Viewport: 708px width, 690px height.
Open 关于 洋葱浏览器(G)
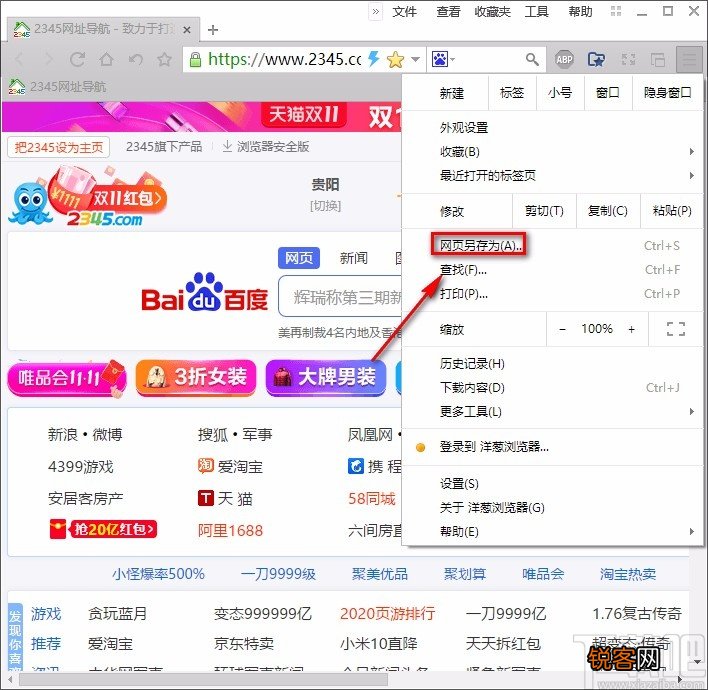(552, 508)
